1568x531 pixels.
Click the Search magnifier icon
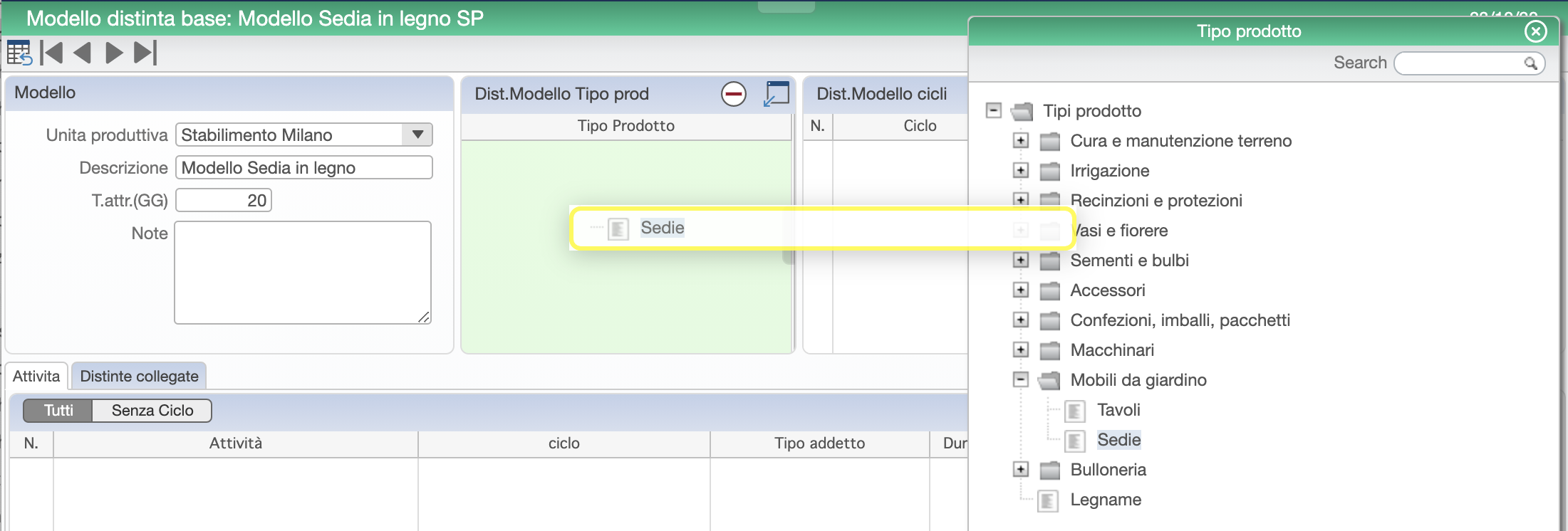[1530, 63]
